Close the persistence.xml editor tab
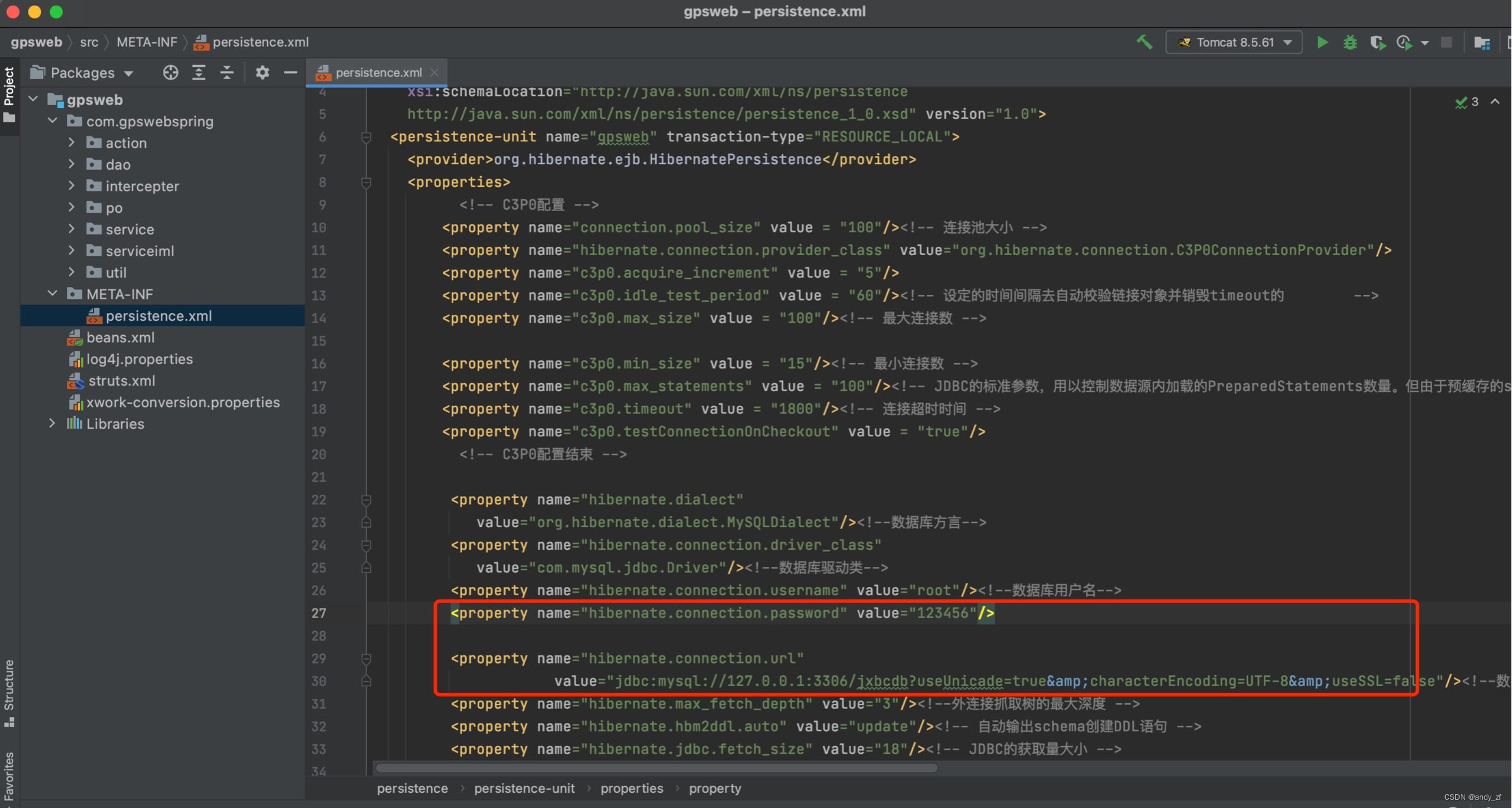Screen dimensions: 1512x808 (434, 73)
